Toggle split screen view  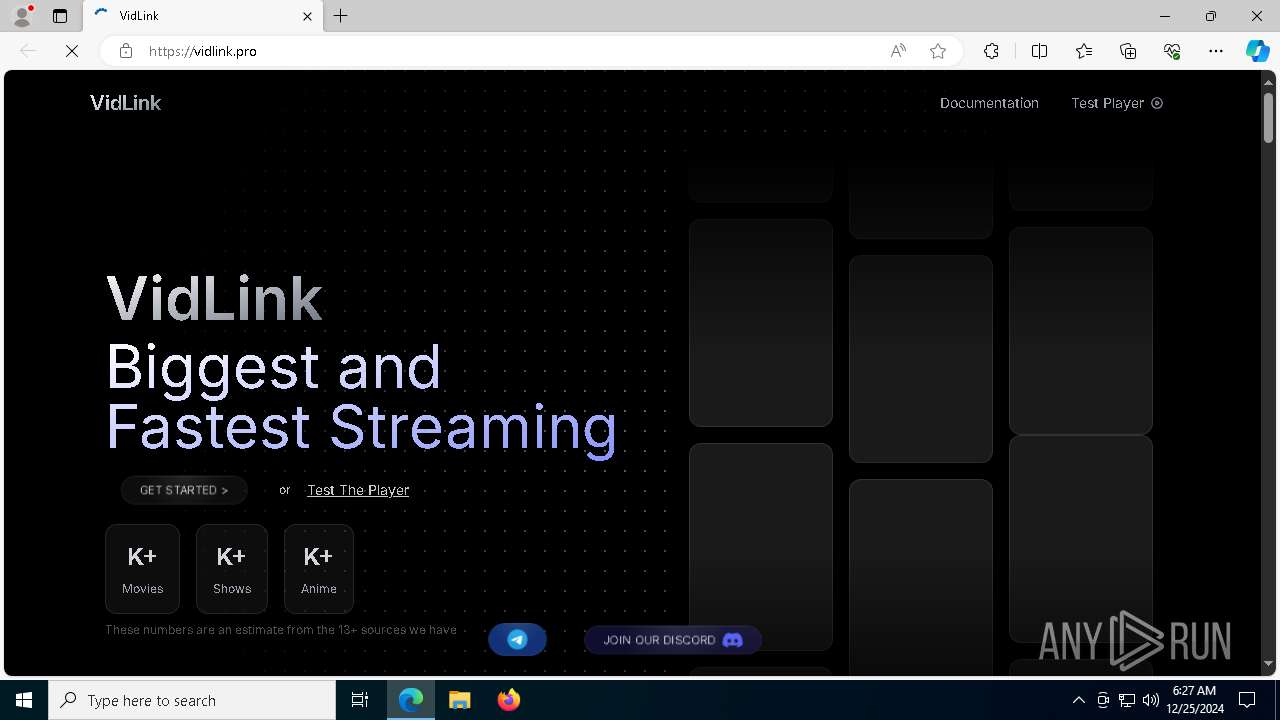point(1039,51)
